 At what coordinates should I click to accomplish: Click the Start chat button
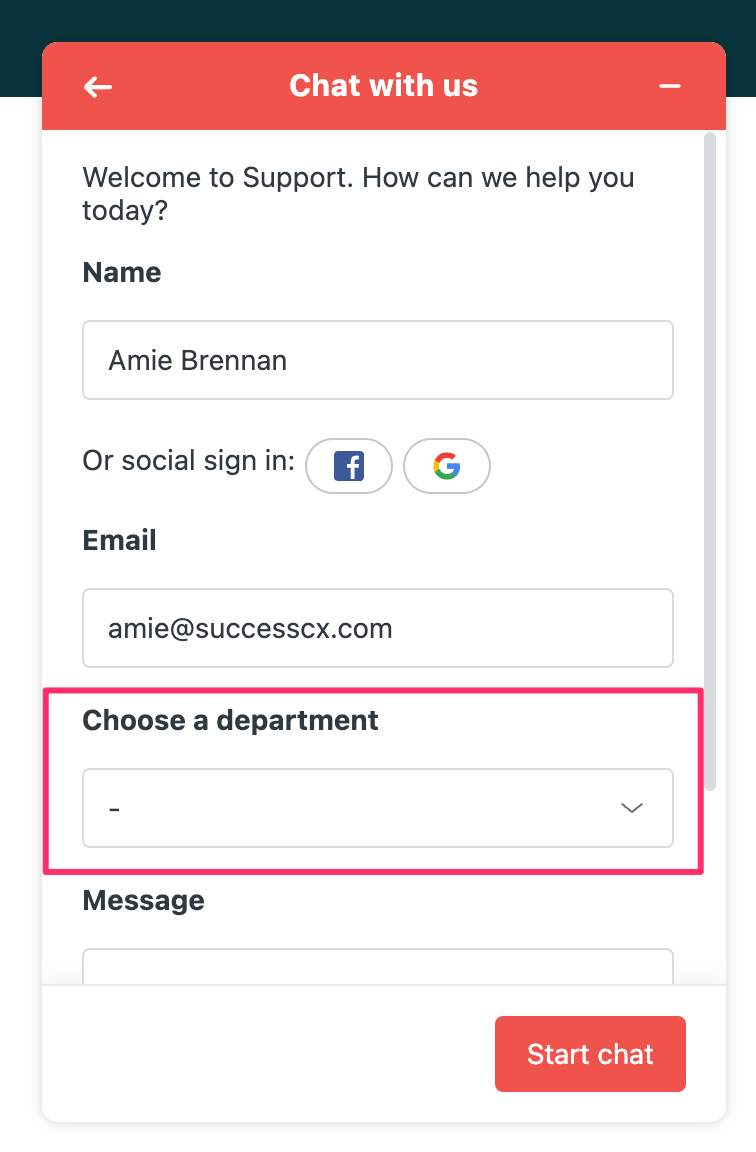[x=590, y=1054]
